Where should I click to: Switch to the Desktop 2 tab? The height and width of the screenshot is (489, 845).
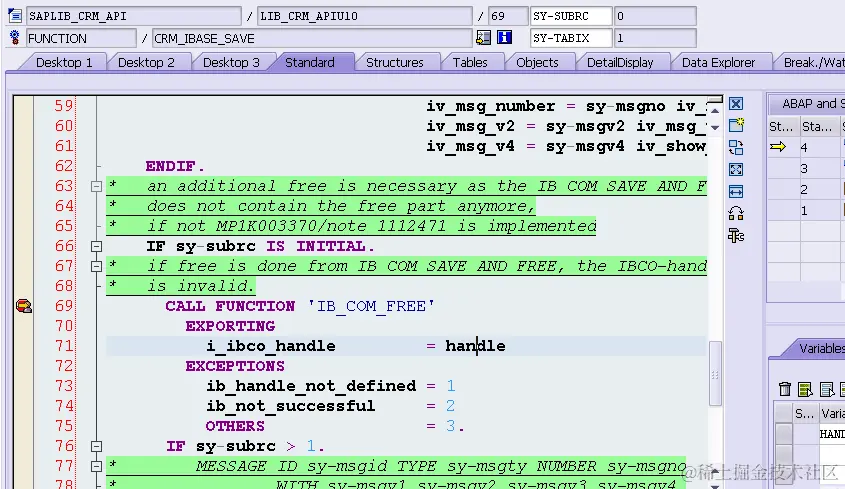point(146,63)
